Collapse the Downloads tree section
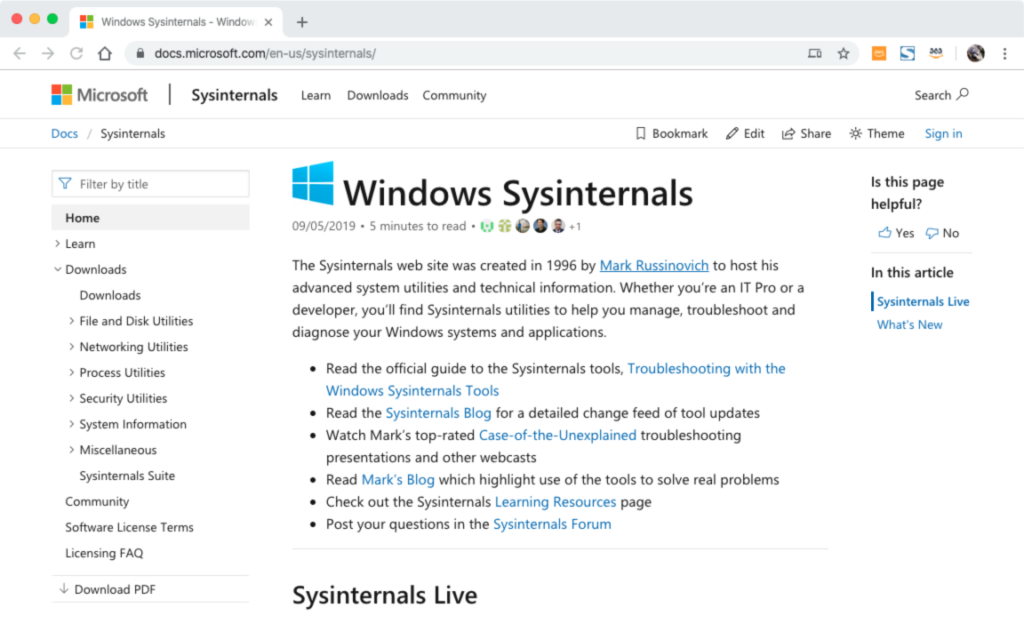Image resolution: width=1024 pixels, height=624 pixels. [58, 270]
